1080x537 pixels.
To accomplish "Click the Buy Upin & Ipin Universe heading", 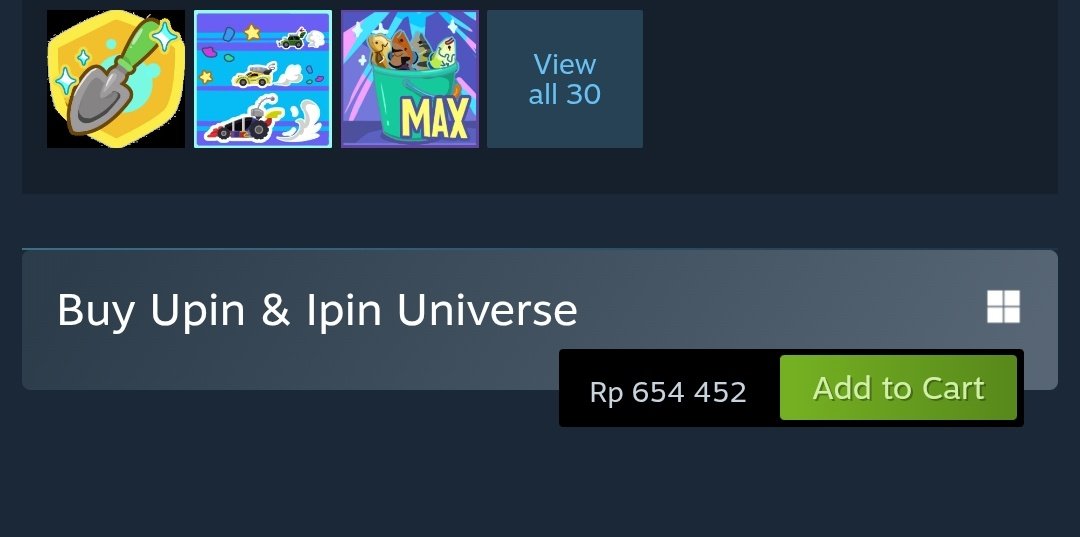I will click(317, 310).
